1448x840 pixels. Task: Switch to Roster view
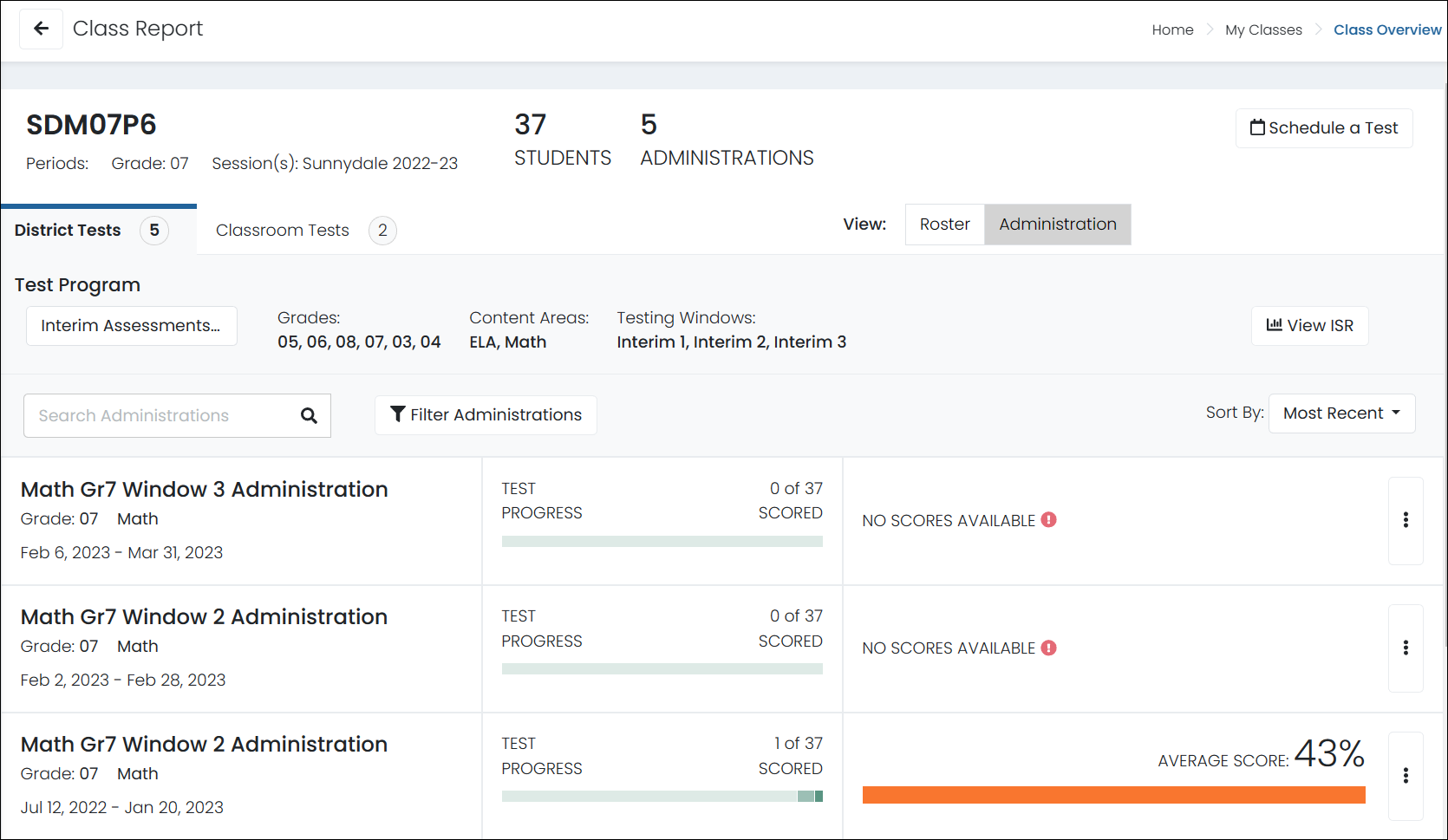[944, 225]
